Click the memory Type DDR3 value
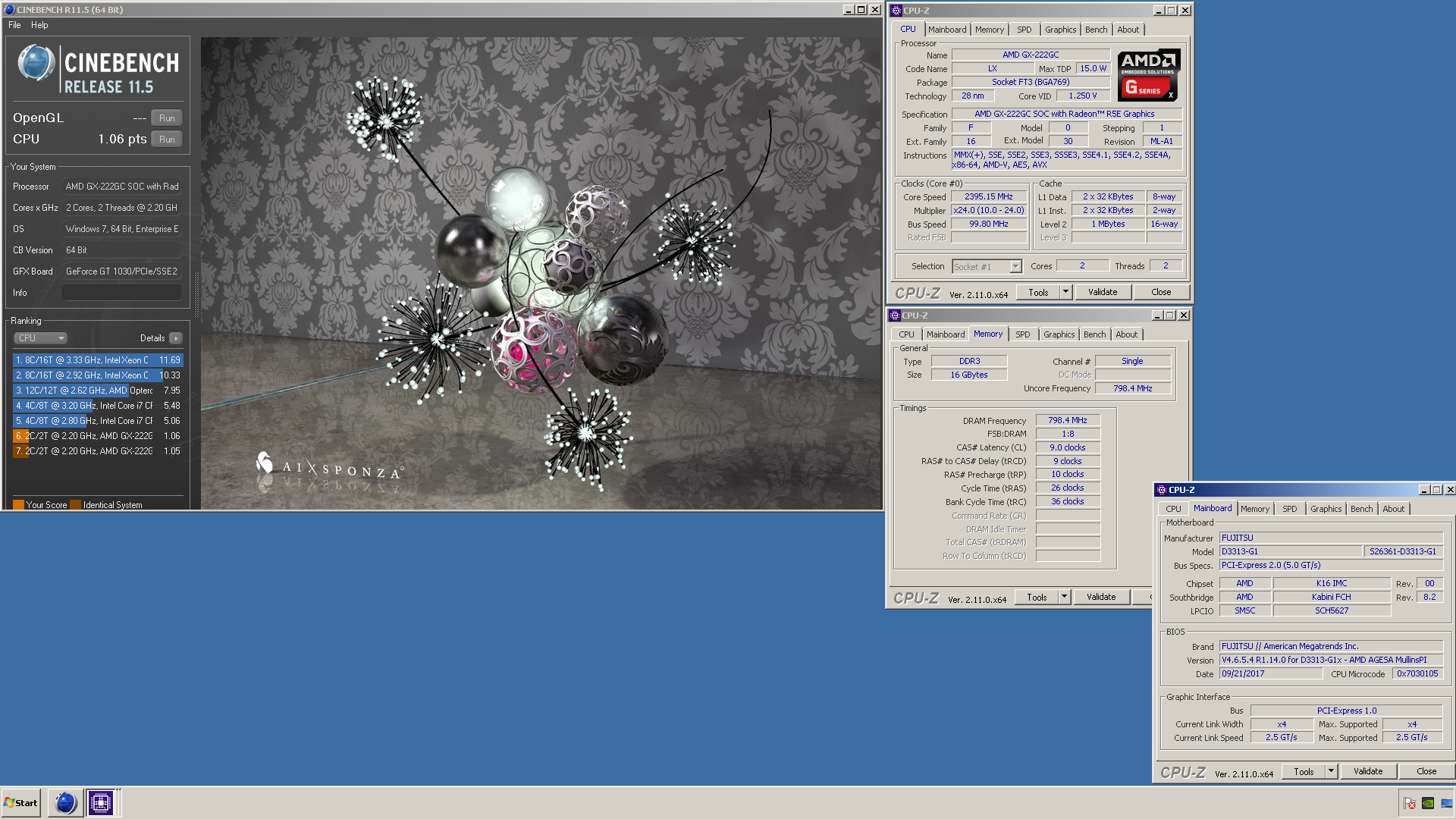This screenshot has height=819, width=1456. click(969, 362)
